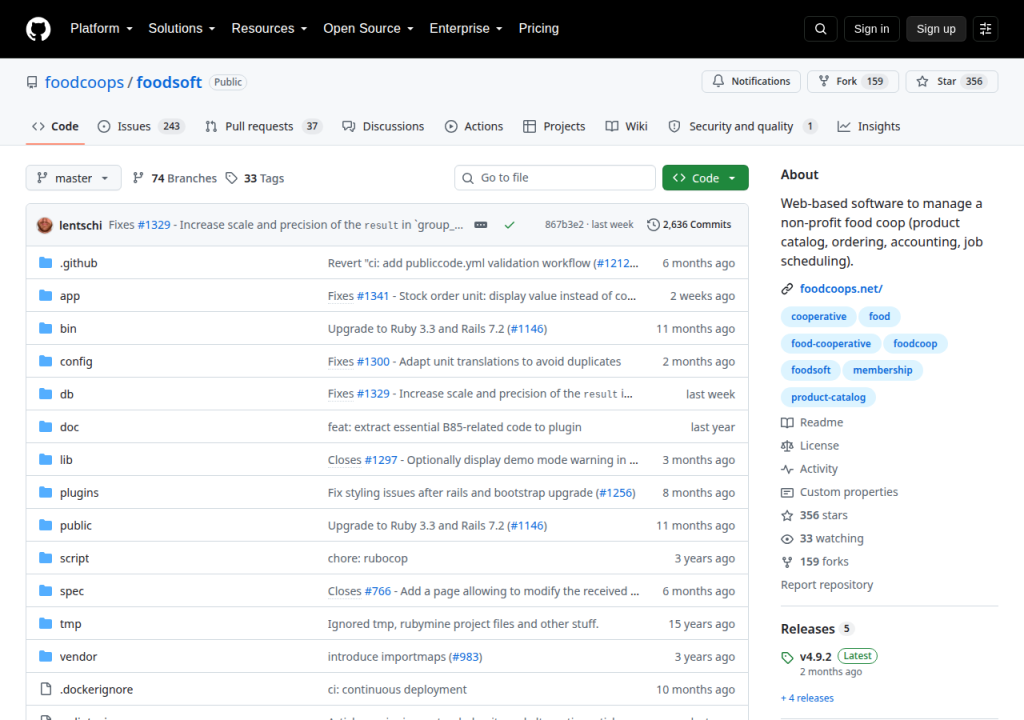Image resolution: width=1024 pixels, height=720 pixels.
Task: Star the foodsoft repository
Action: [x=952, y=82]
